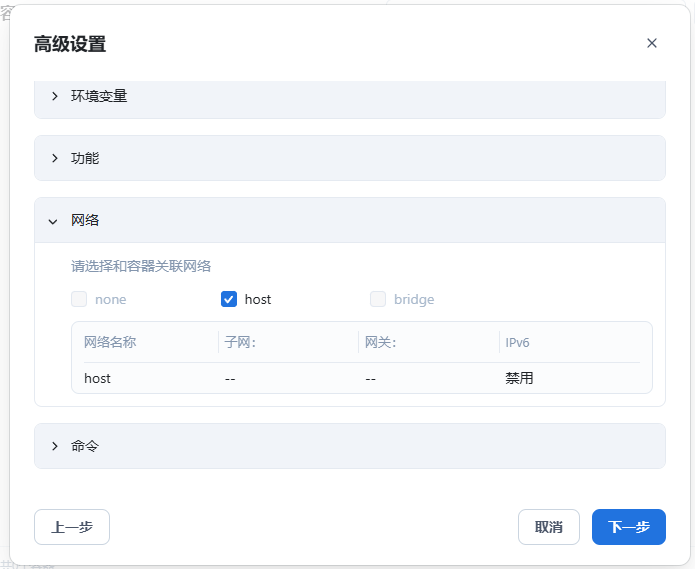This screenshot has width=695, height=569.
Task: Collapse the 网络 section header
Action: click(350, 220)
